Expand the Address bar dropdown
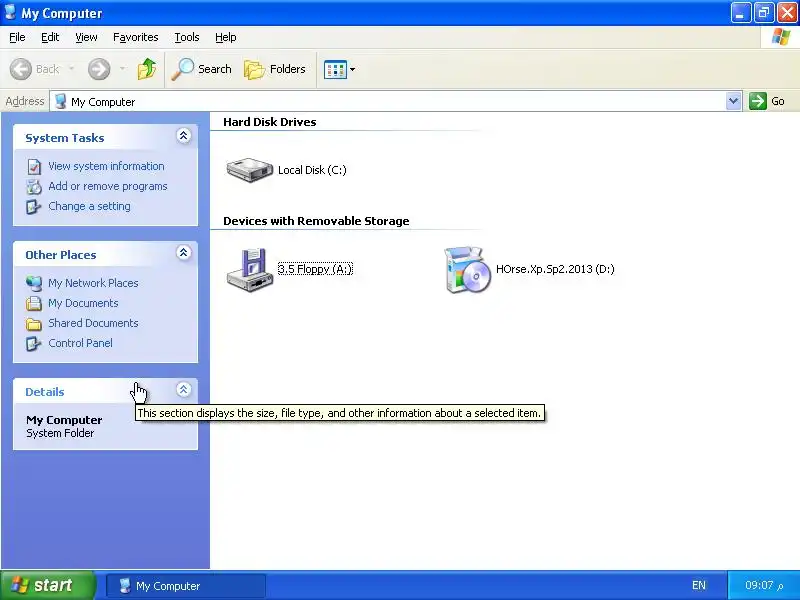The image size is (800, 600). 733,101
